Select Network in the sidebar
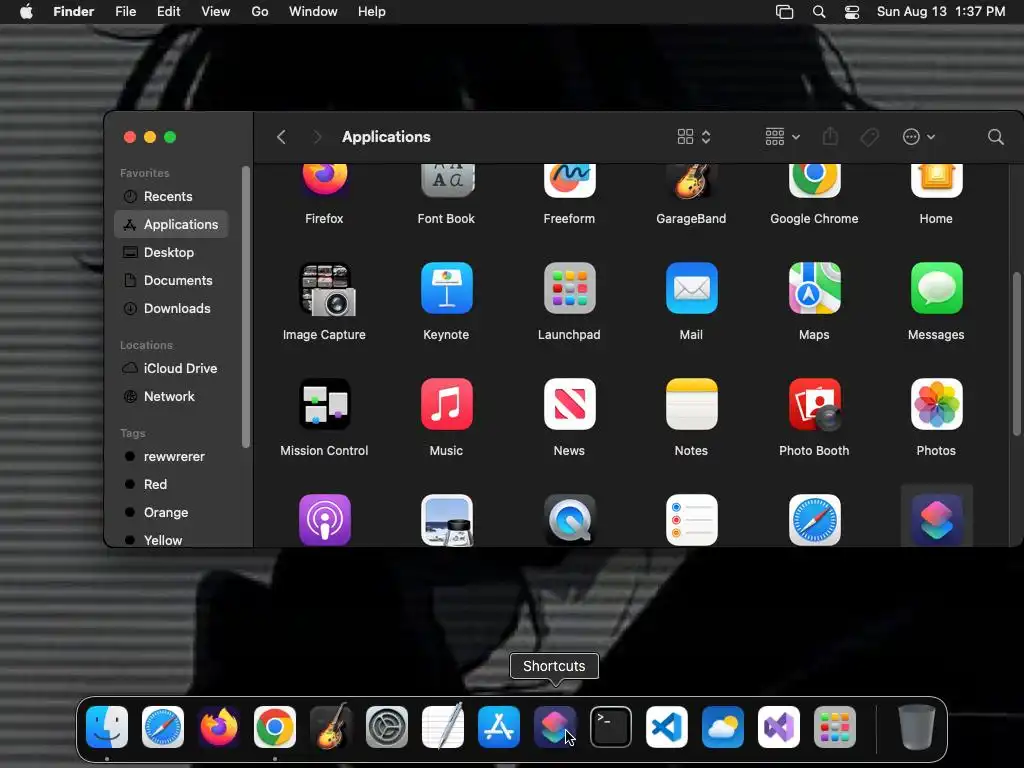1024x768 pixels. point(171,396)
